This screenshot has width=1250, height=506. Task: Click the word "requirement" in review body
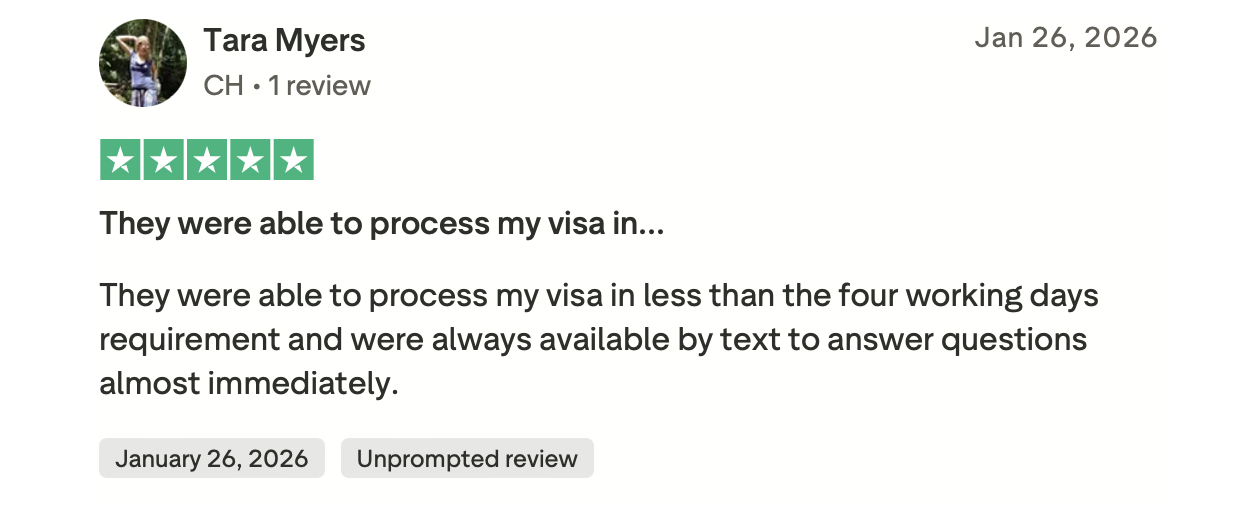tap(189, 340)
